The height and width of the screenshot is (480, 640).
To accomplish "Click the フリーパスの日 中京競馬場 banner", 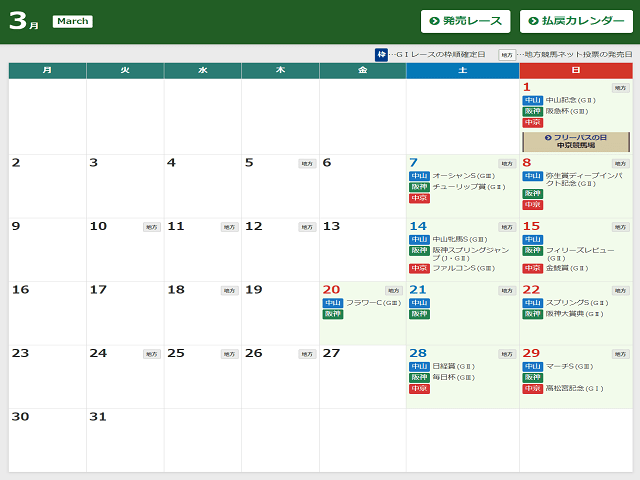I will click(x=576, y=142).
